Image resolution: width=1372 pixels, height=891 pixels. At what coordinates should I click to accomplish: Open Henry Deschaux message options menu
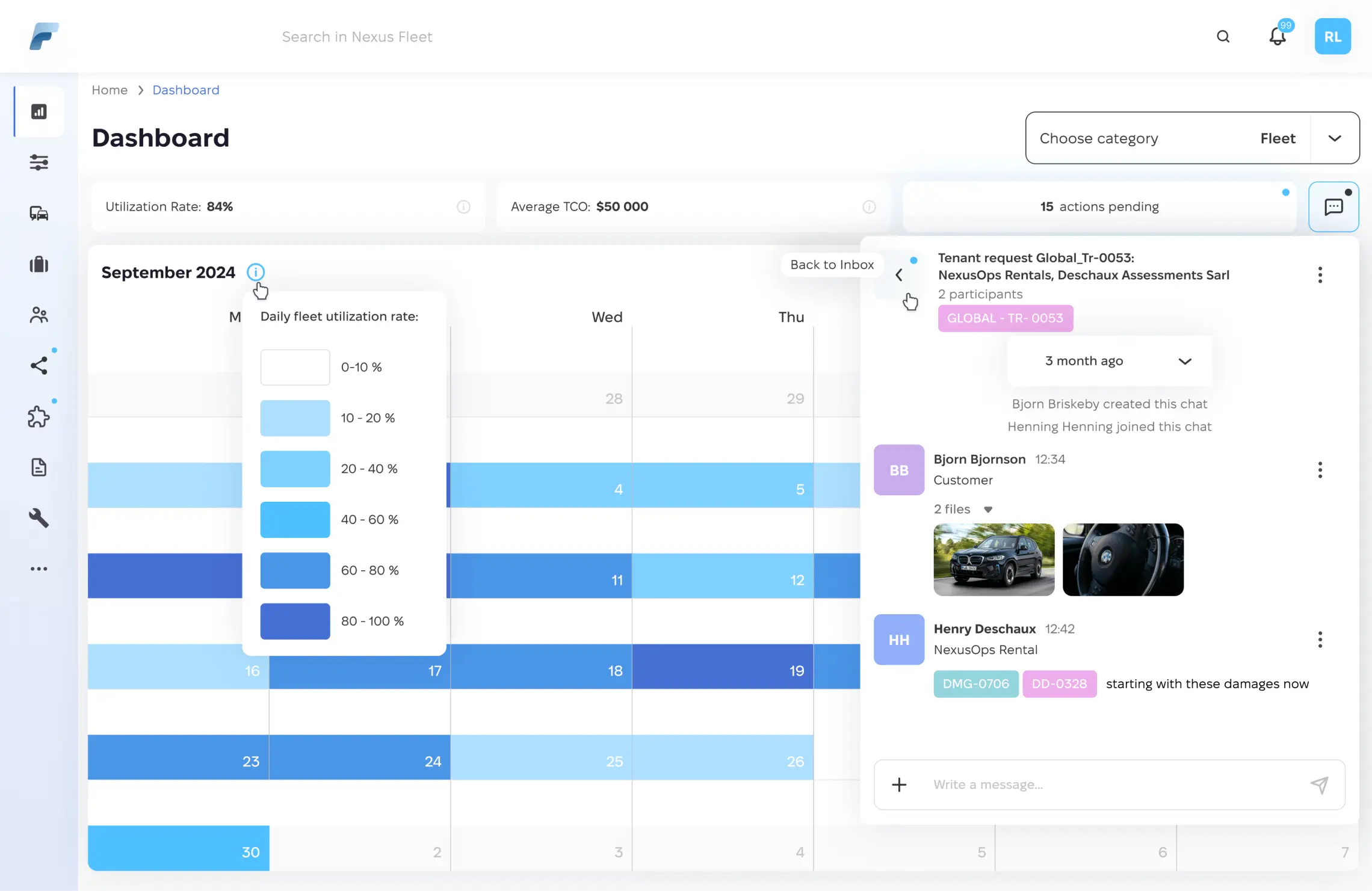point(1320,640)
